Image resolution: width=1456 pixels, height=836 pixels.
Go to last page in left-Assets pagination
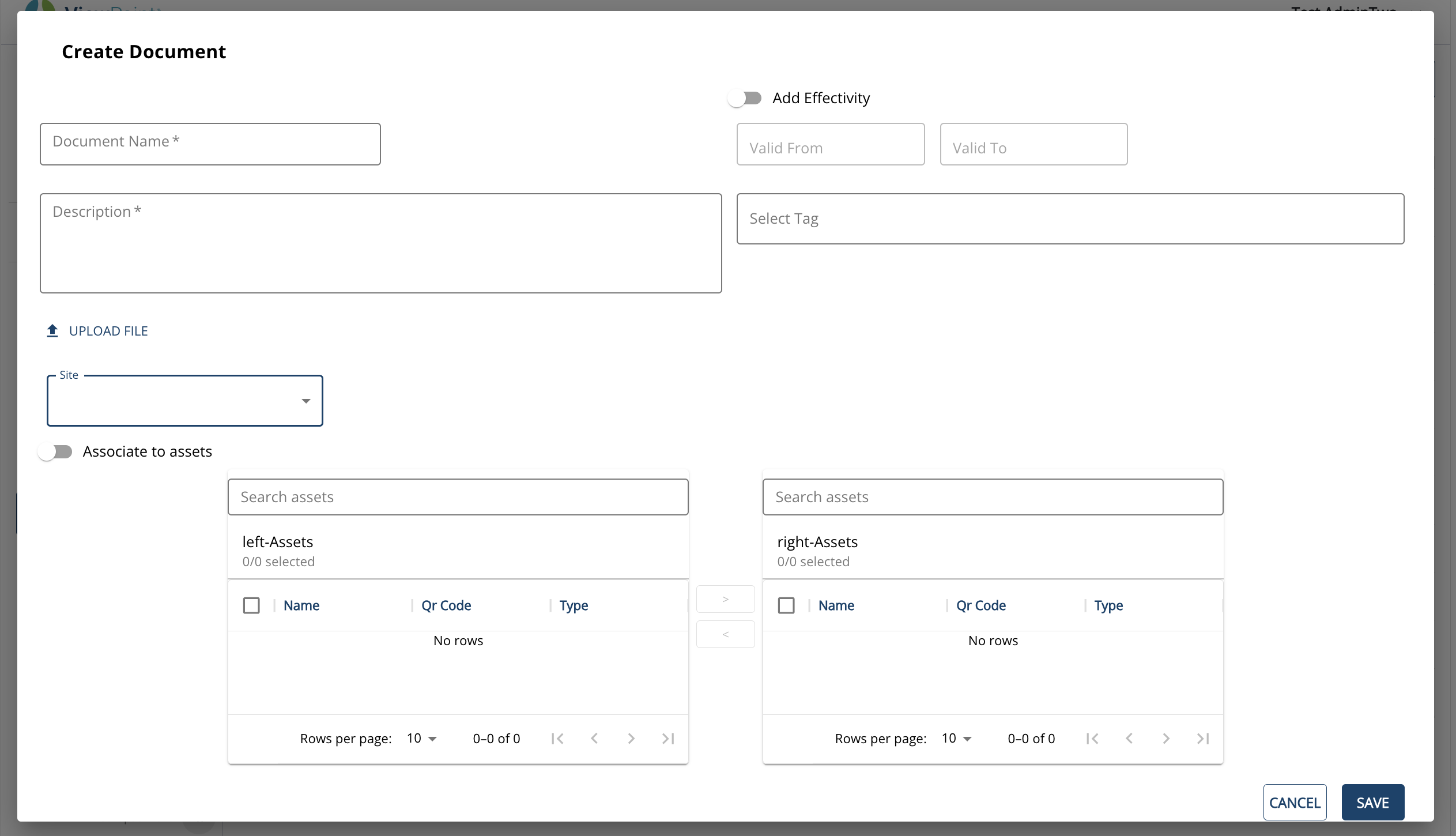667,739
